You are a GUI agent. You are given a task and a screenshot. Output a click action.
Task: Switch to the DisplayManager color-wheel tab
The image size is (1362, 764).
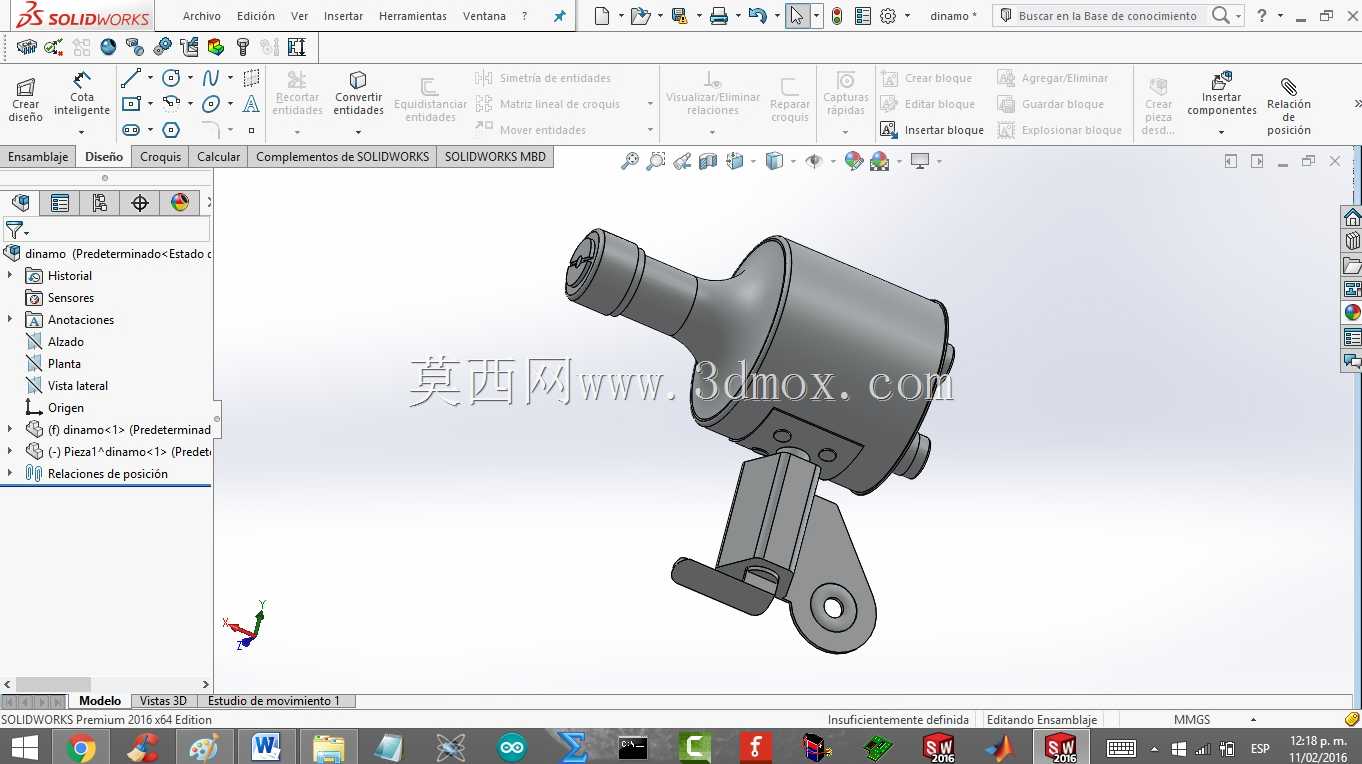tap(180, 203)
